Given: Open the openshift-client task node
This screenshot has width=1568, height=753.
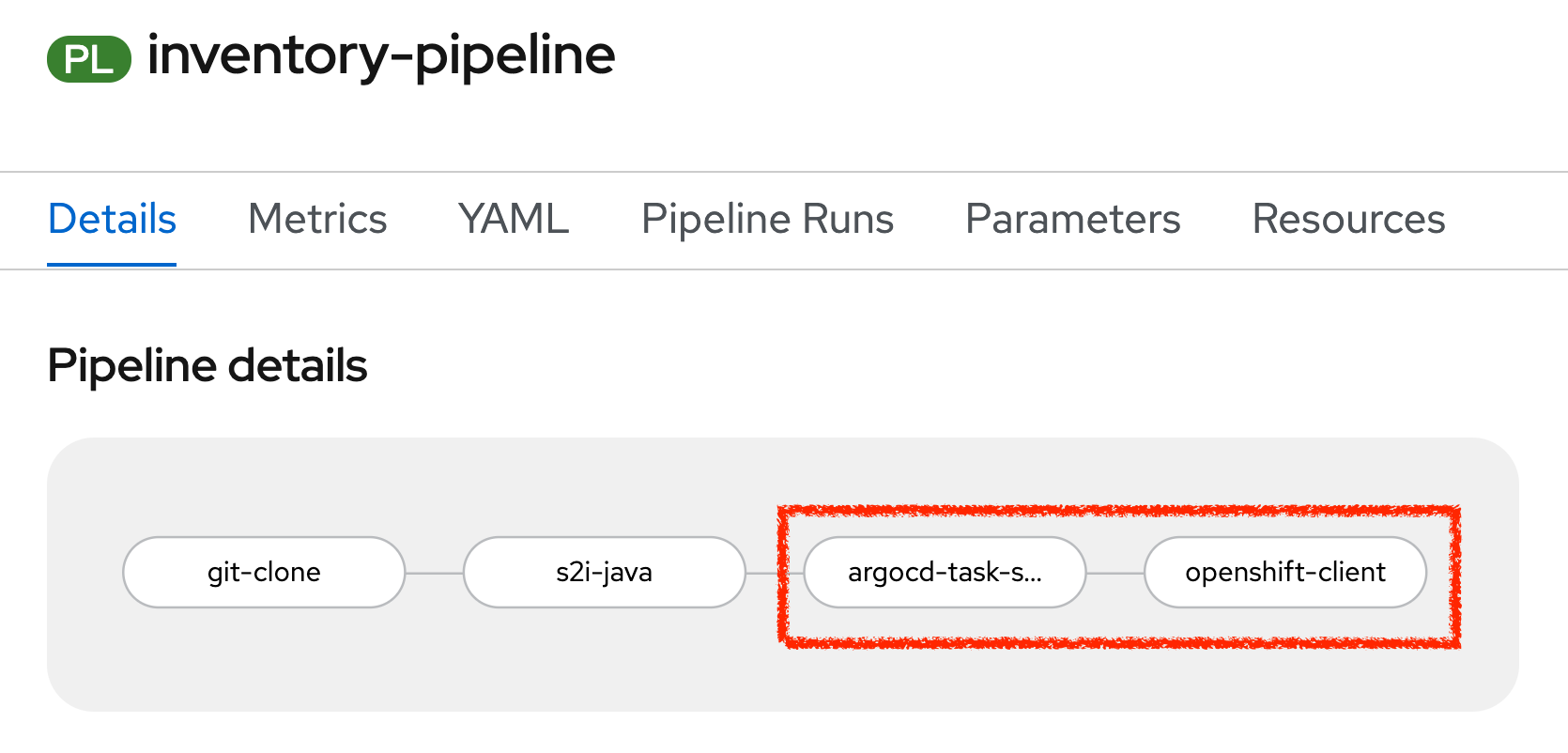Looking at the screenshot, I should click(x=1285, y=572).
